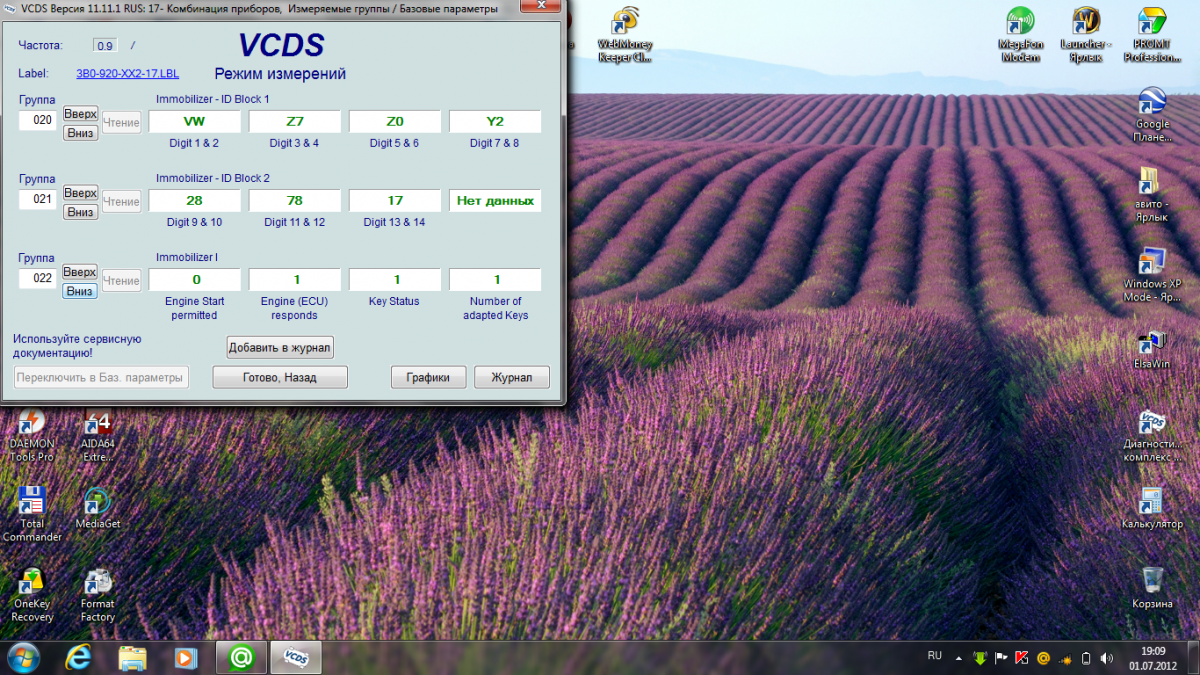Image resolution: width=1200 pixels, height=675 pixels.
Task: Click the RU language indicator in tray
Action: coord(935,656)
